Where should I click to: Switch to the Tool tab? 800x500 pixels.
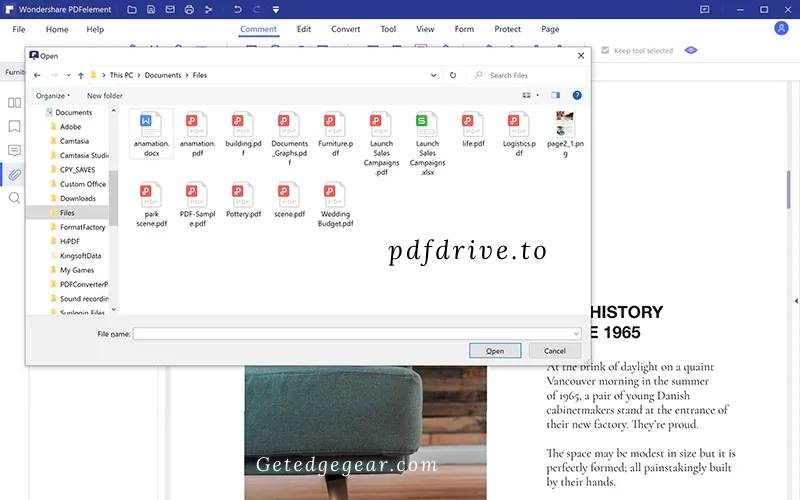click(x=388, y=29)
